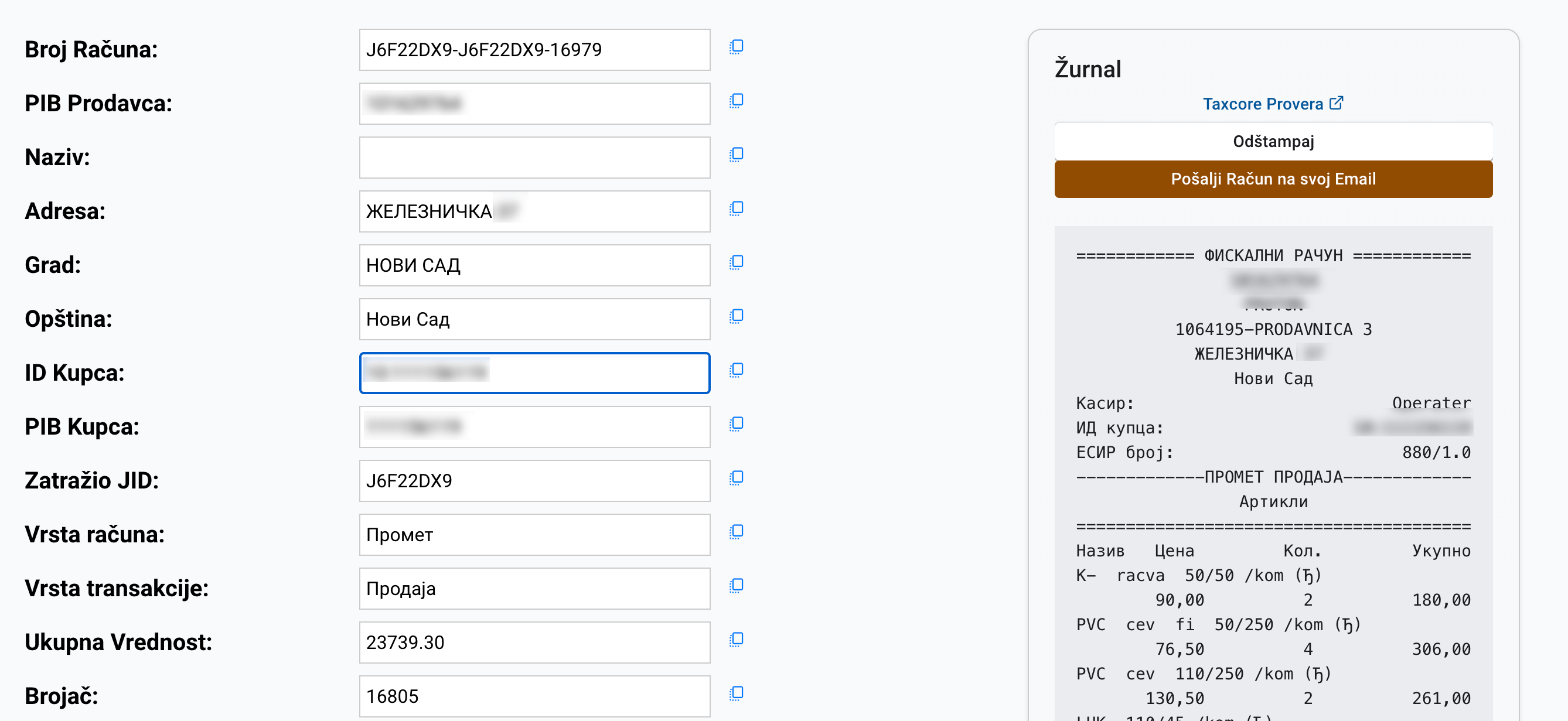
Task: Copy the PIB Kupca value
Action: (736, 425)
